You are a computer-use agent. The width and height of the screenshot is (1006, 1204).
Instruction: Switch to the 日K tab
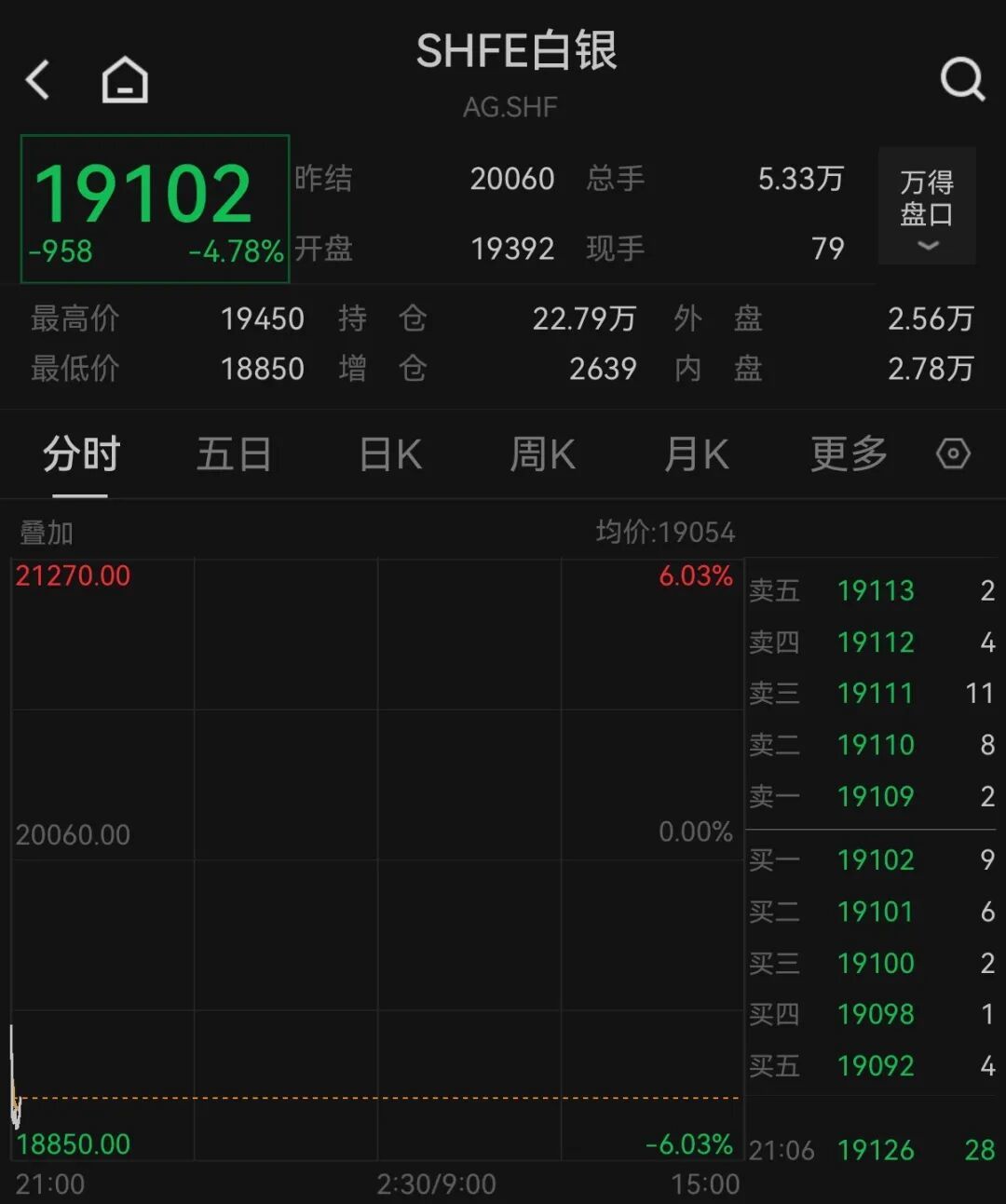click(x=391, y=455)
